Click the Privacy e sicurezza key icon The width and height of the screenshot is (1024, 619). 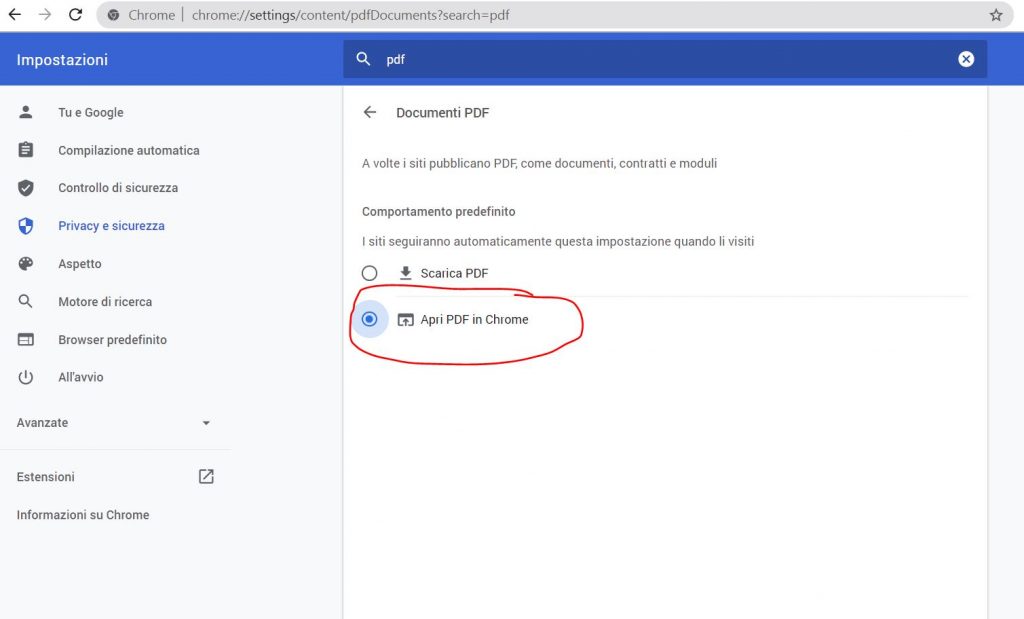click(x=26, y=225)
